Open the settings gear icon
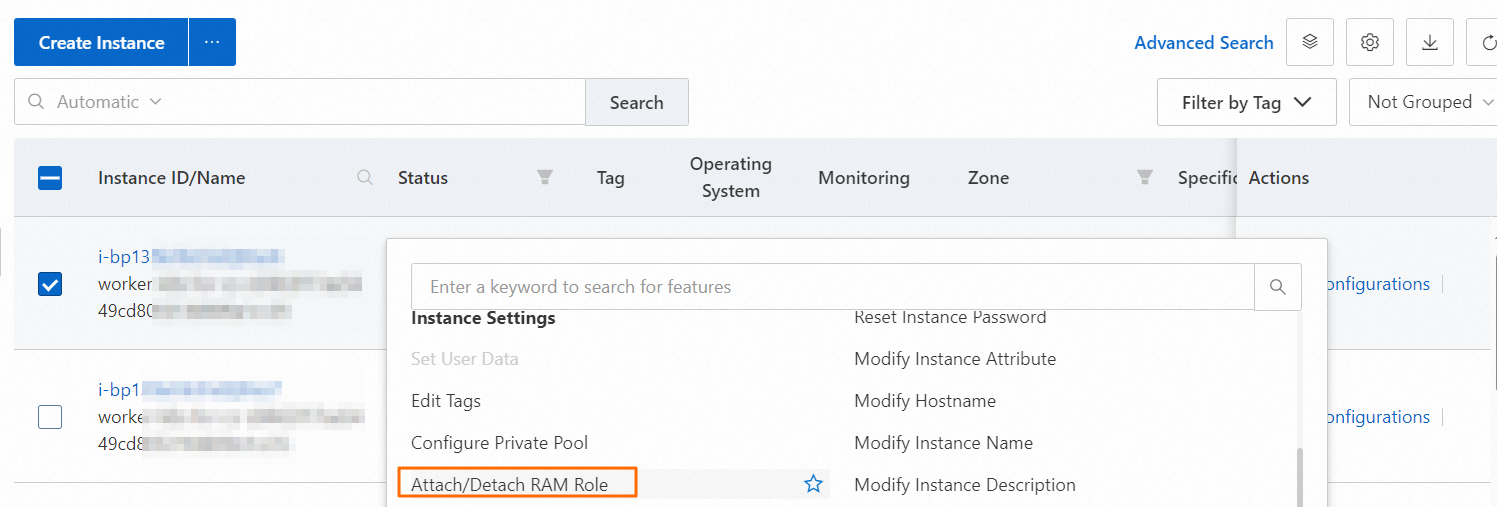Screen dimensions: 1497x507 tap(1370, 42)
